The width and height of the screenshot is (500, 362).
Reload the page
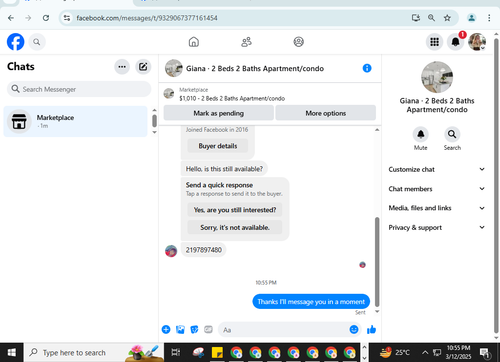(46, 18)
